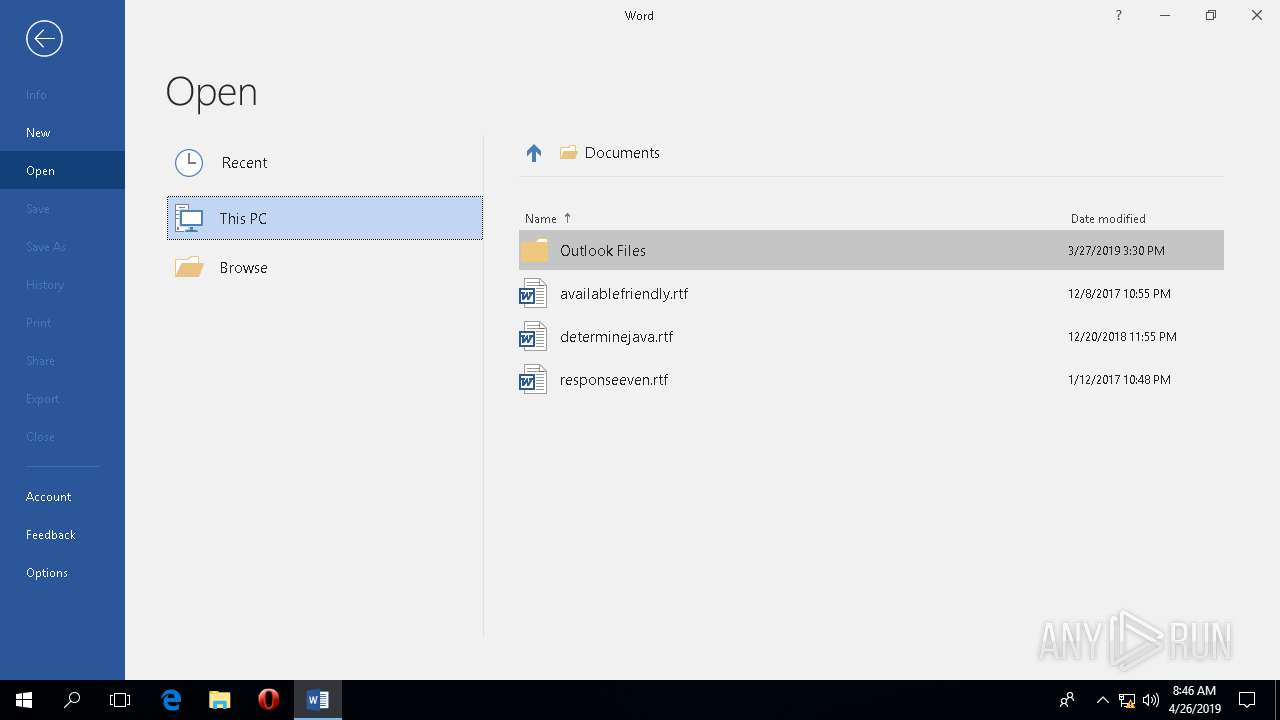1280x720 pixels.
Task: Open network status tray icon
Action: point(1127,700)
